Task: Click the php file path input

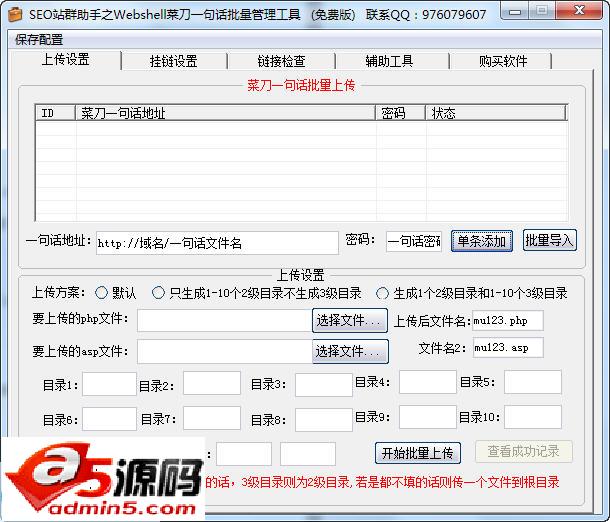Action: click(x=224, y=321)
